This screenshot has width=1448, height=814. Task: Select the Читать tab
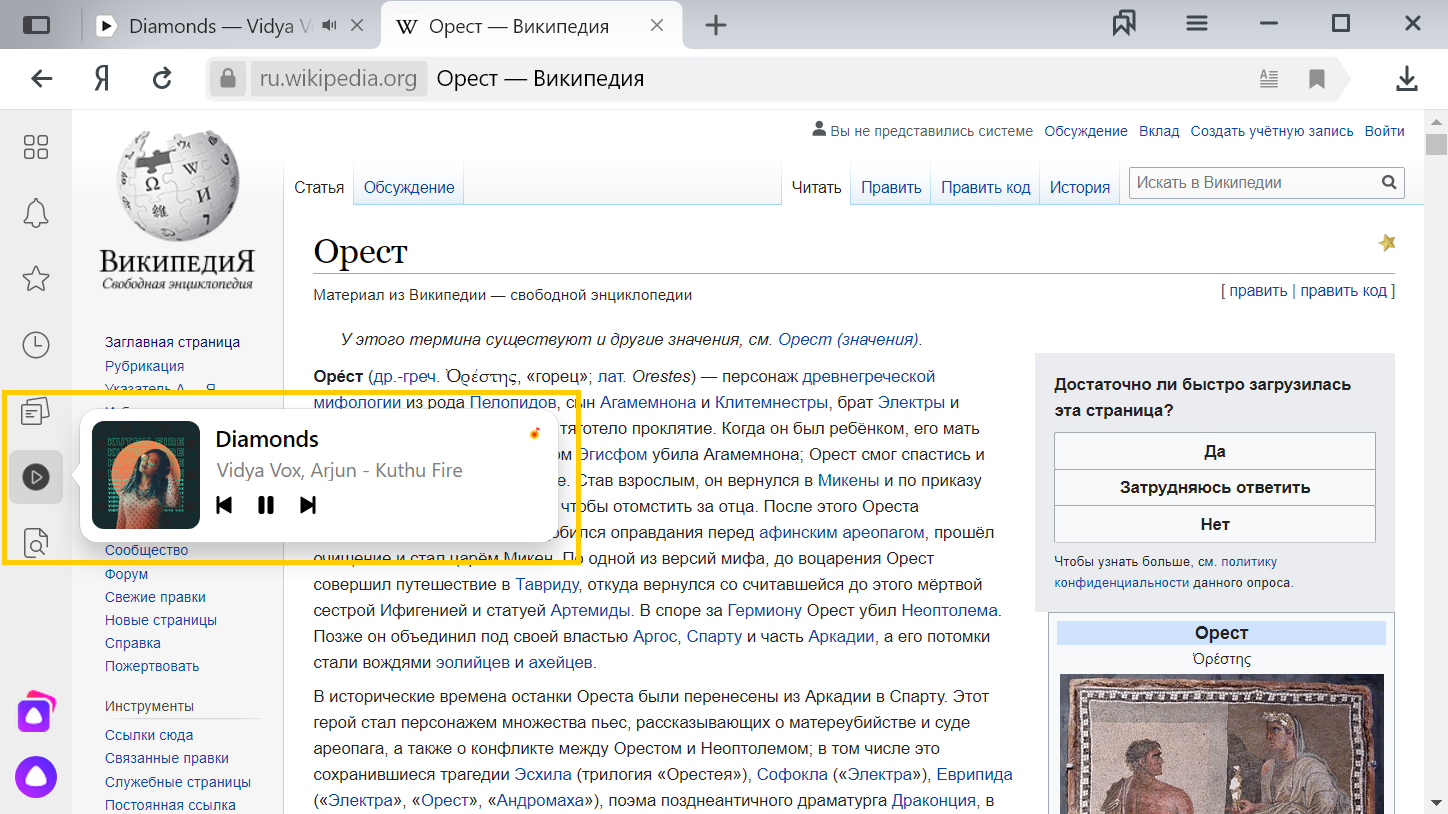coord(816,187)
